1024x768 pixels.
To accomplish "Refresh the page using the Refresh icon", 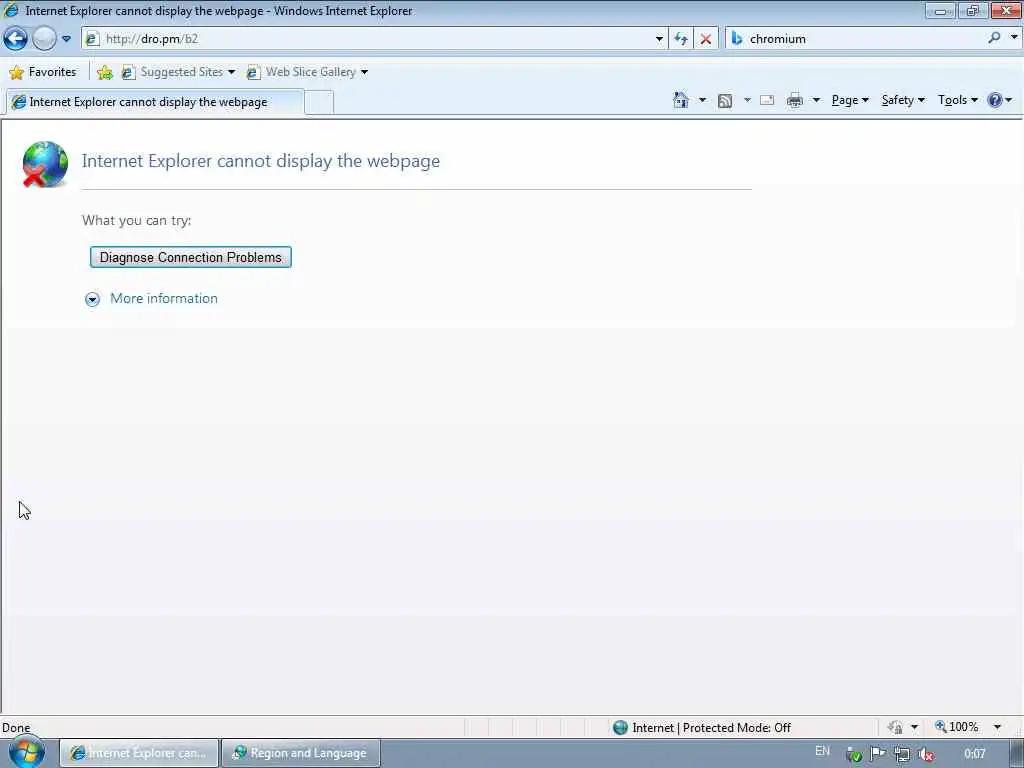I will [681, 39].
